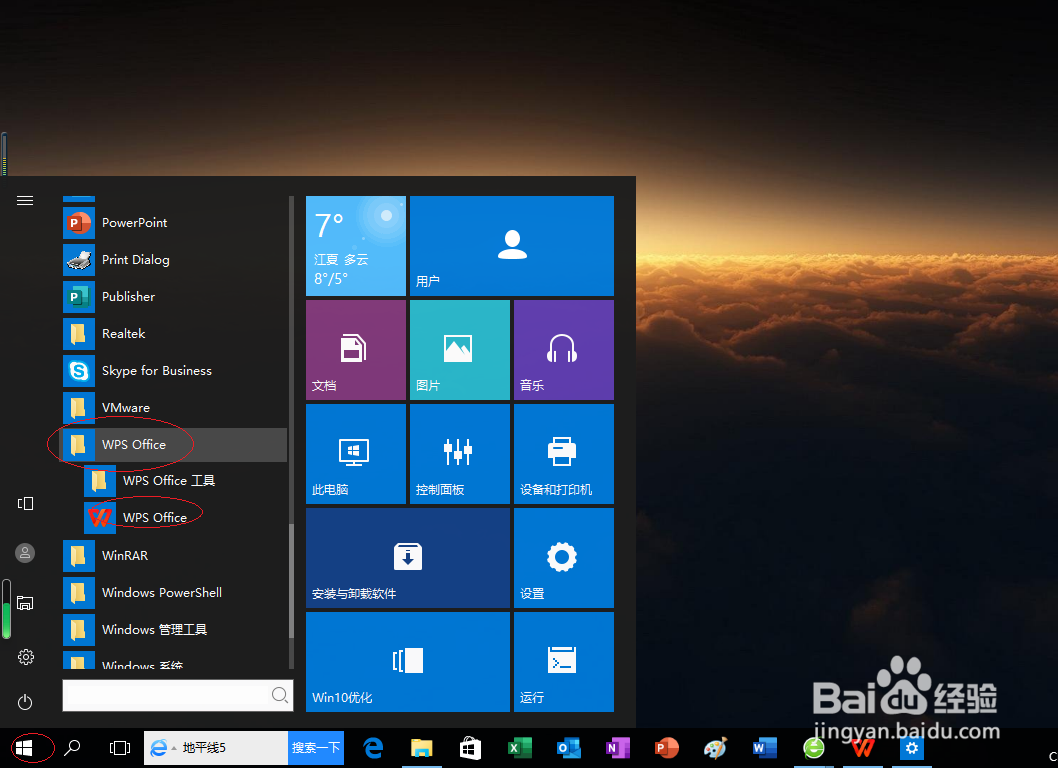Open Microsoft Store from the taskbar

coord(470,748)
